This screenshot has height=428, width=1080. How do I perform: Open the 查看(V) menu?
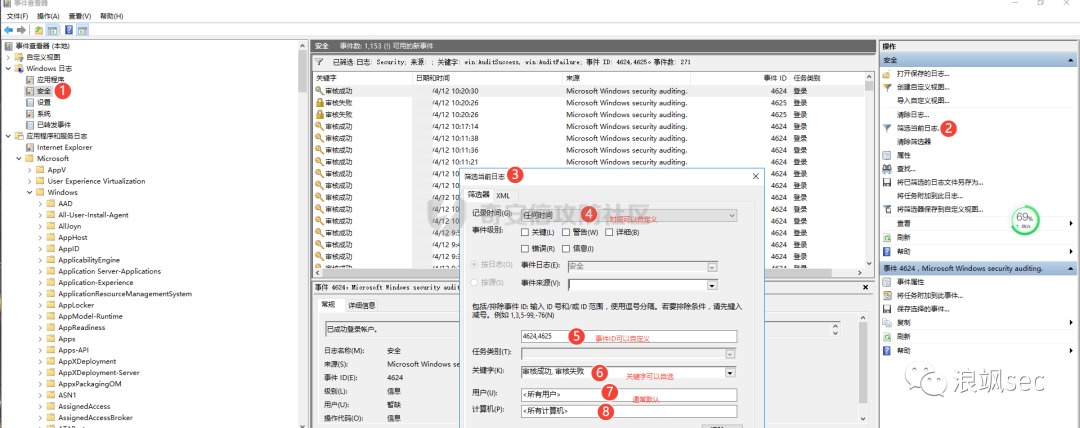click(79, 16)
